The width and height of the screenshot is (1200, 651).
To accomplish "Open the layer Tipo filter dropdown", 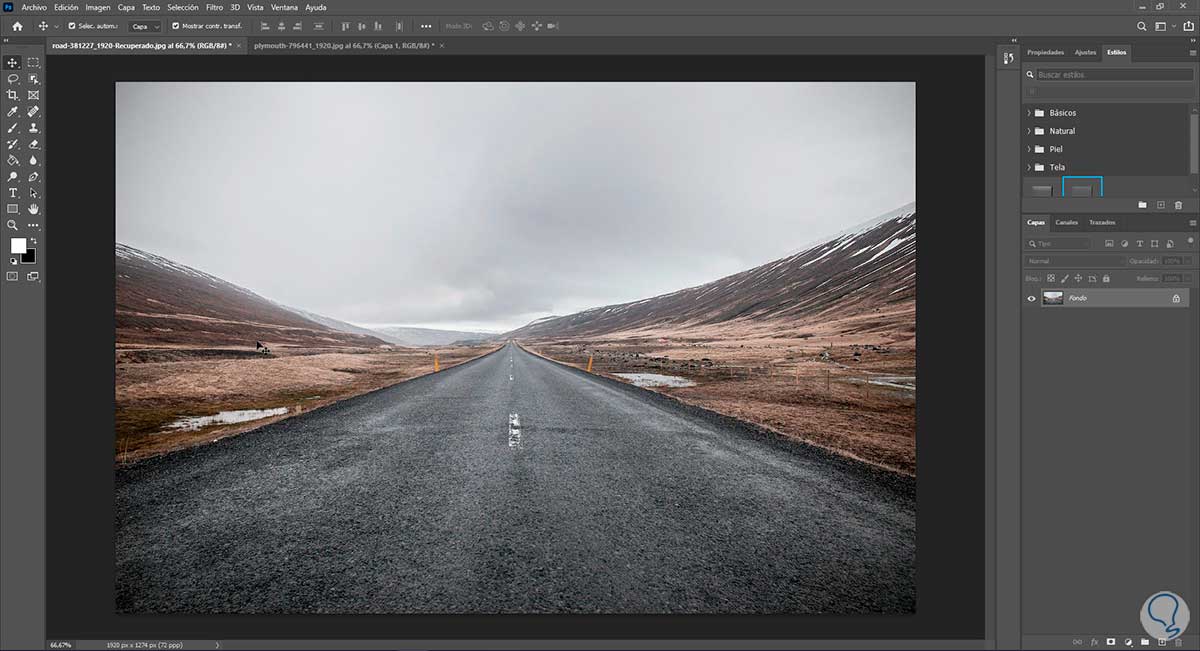I will pyautogui.click(x=1058, y=243).
